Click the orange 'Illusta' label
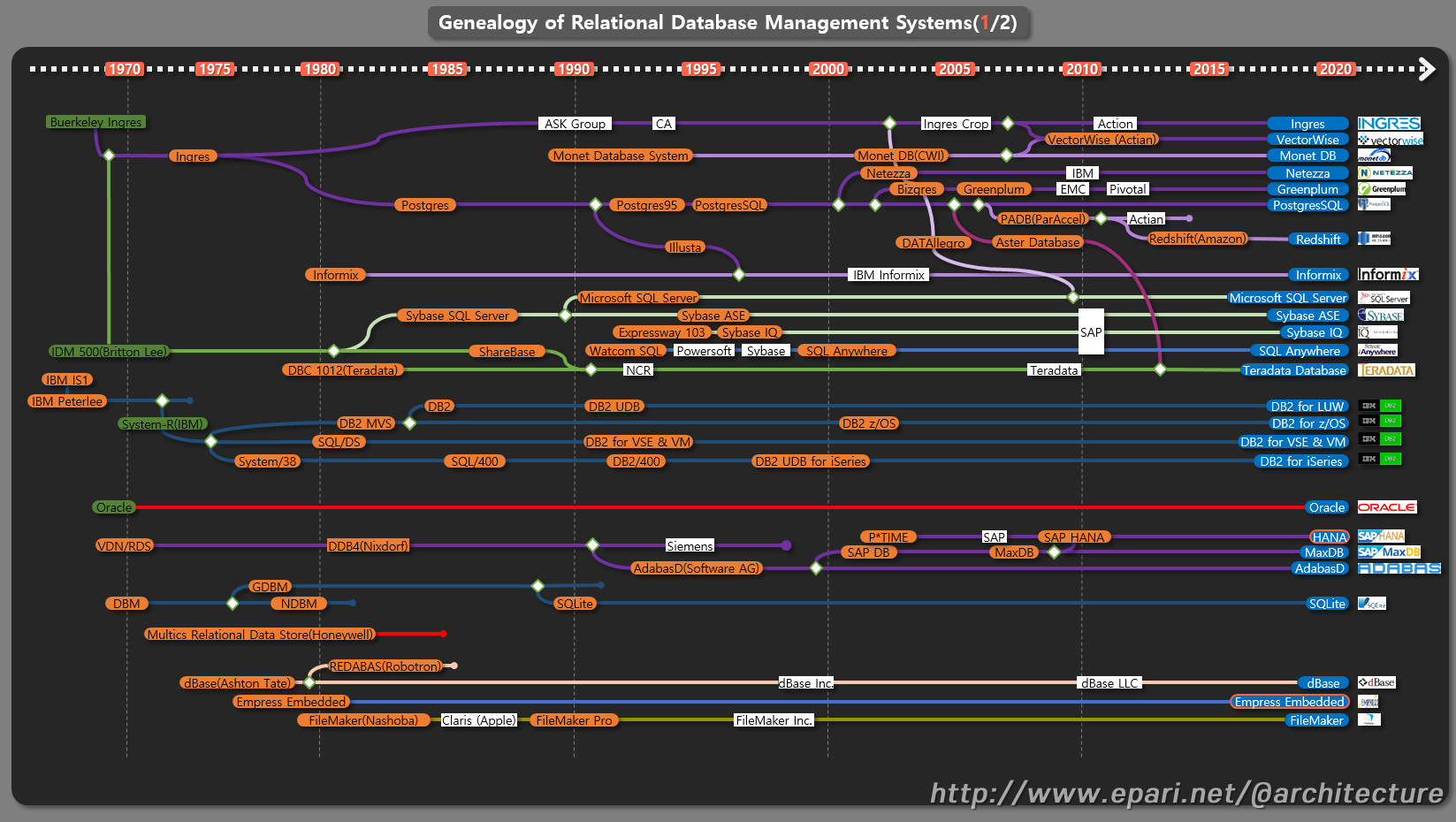1456x822 pixels. (x=685, y=247)
